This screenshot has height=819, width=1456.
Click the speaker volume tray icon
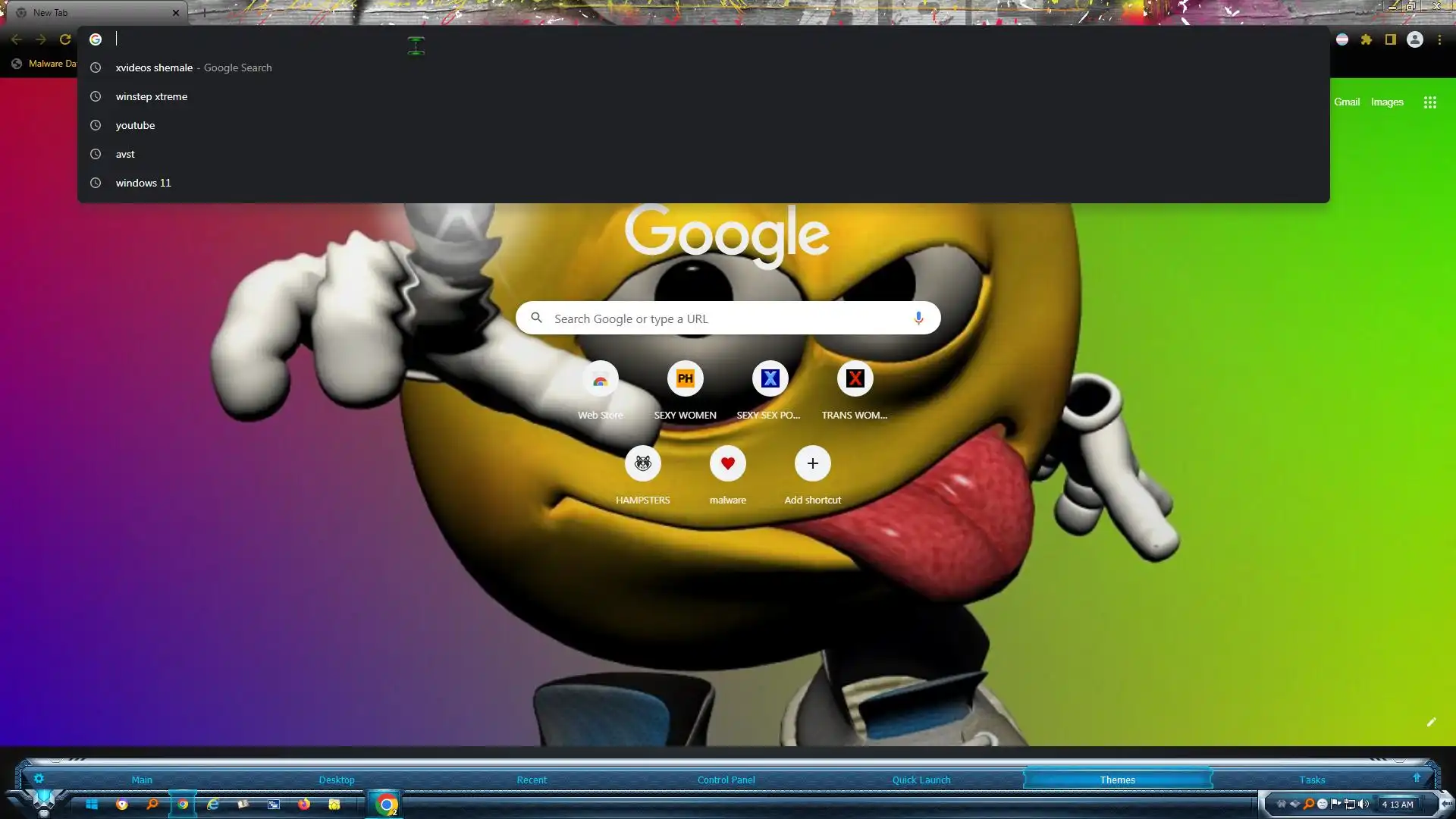point(1363,804)
